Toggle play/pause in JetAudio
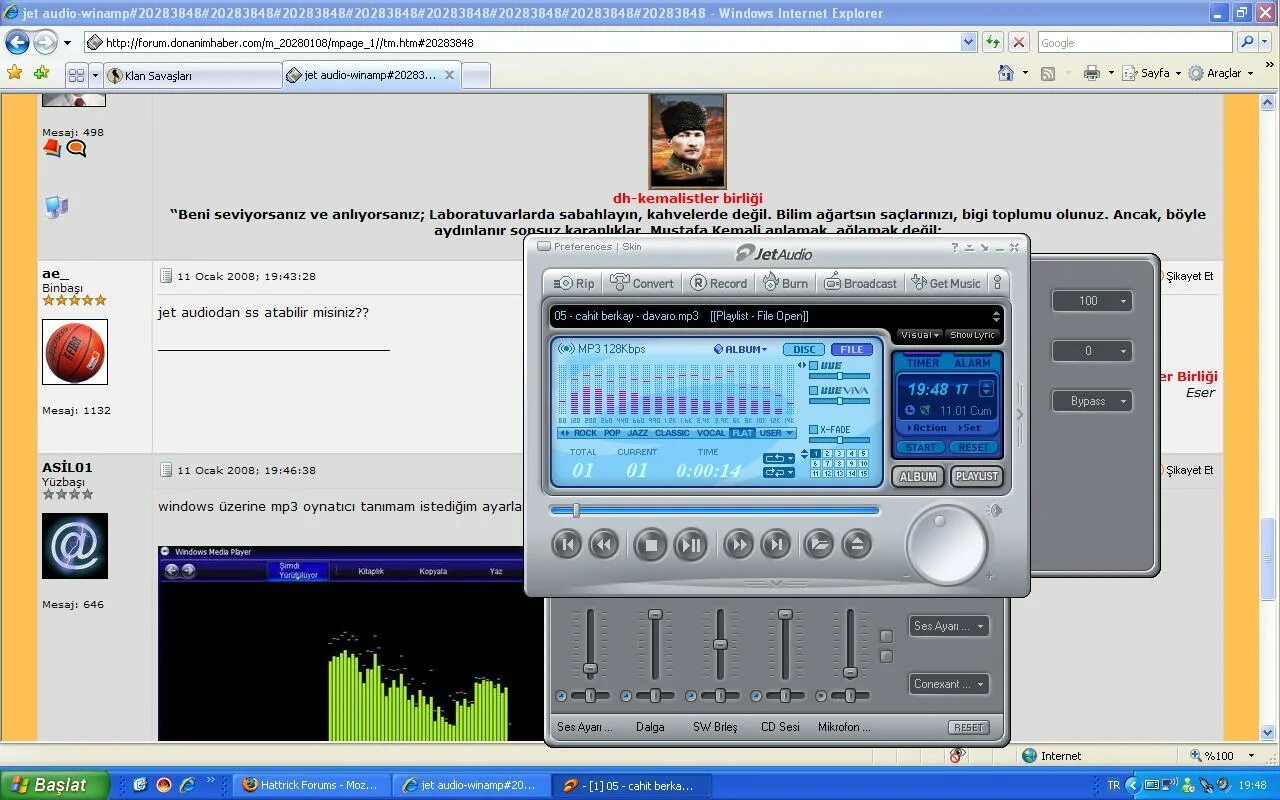The height and width of the screenshot is (800, 1280). coord(690,545)
